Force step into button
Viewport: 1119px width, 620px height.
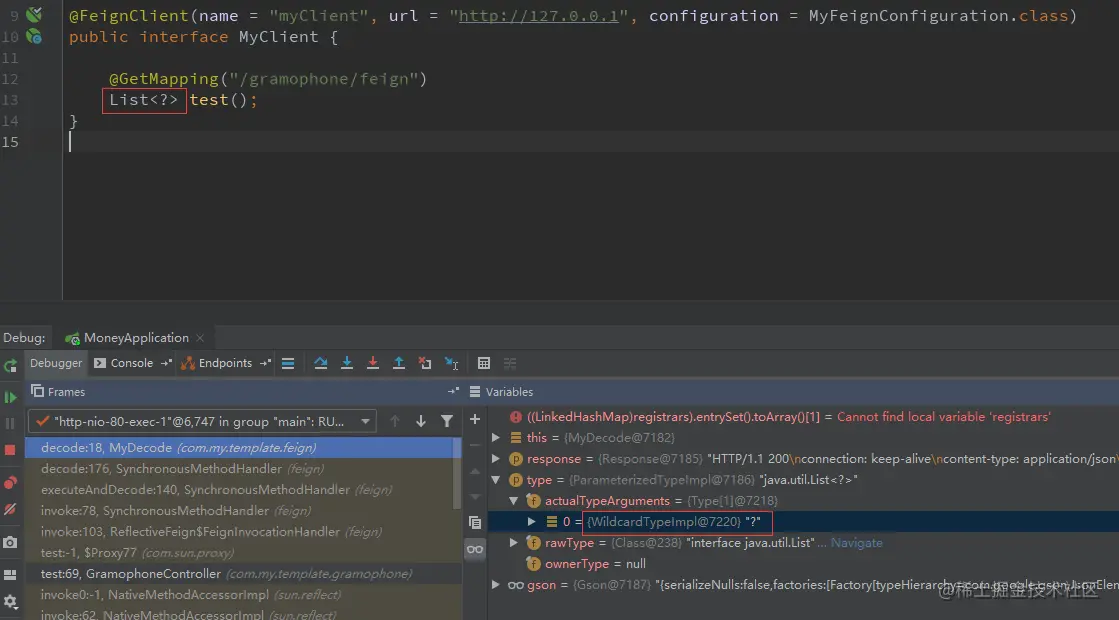pos(373,364)
